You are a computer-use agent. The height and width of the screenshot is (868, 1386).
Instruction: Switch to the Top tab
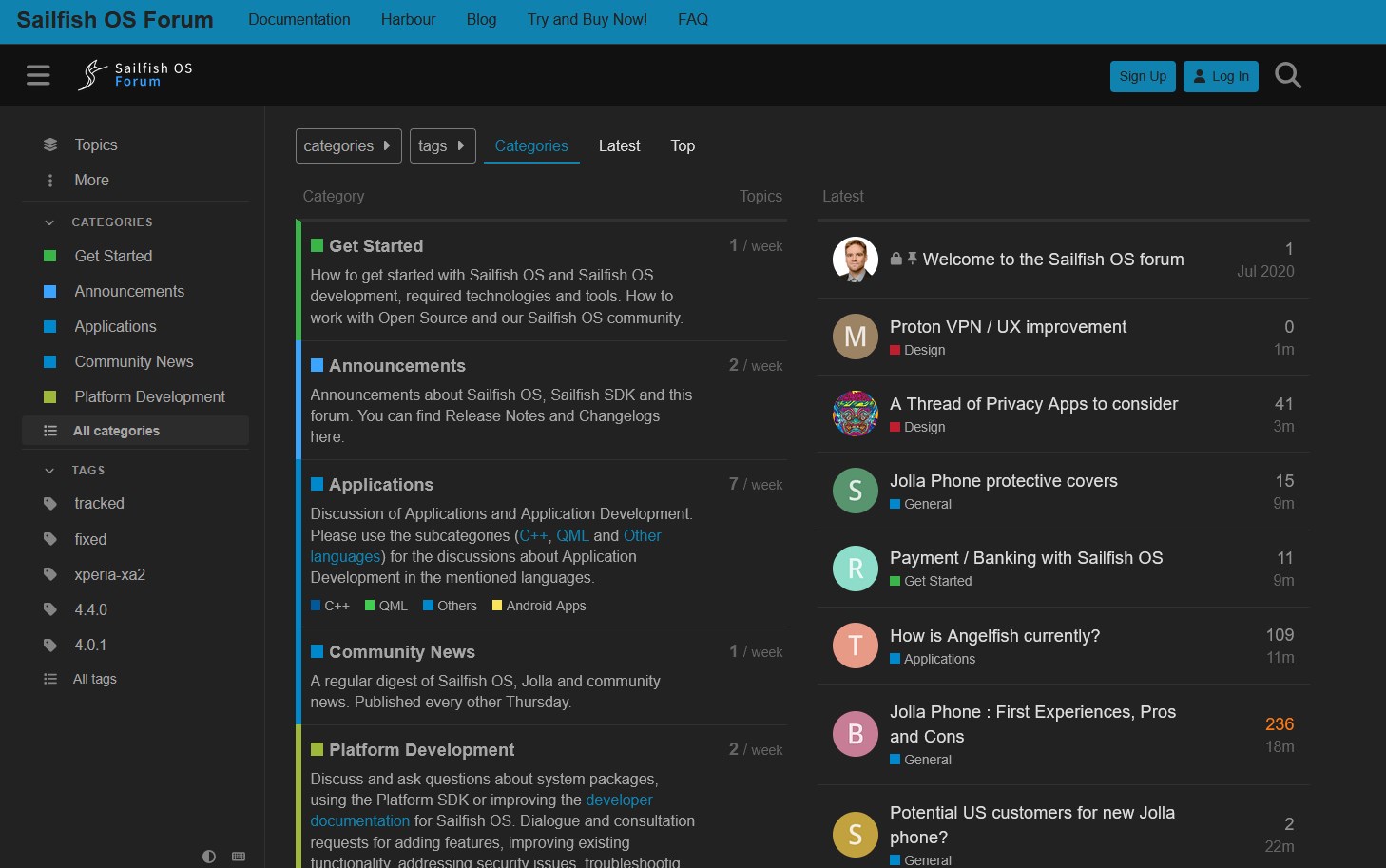pos(683,145)
